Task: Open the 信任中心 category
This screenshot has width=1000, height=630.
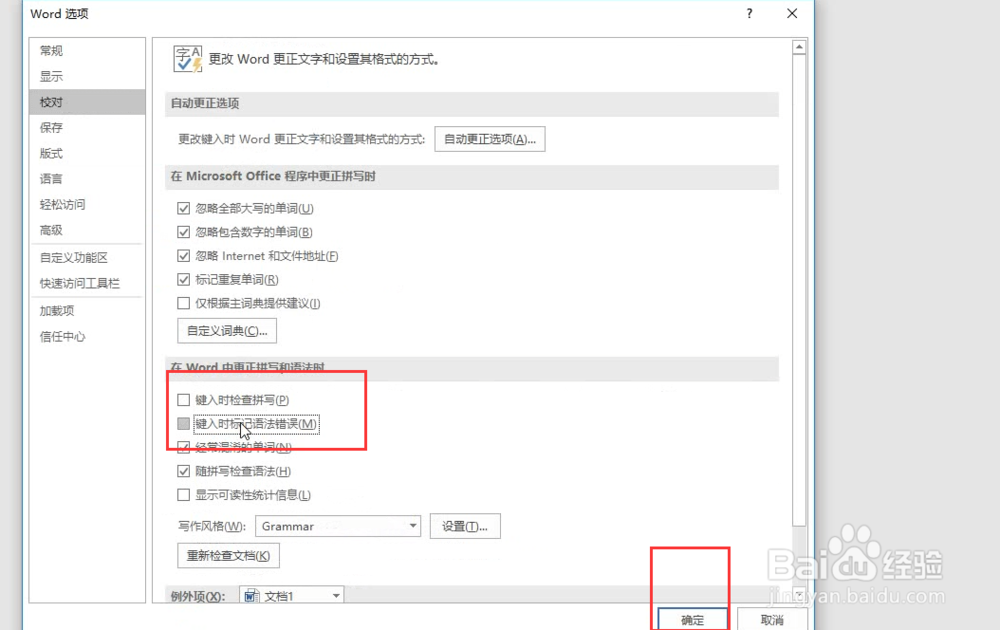Action: pyautogui.click(x=87, y=337)
